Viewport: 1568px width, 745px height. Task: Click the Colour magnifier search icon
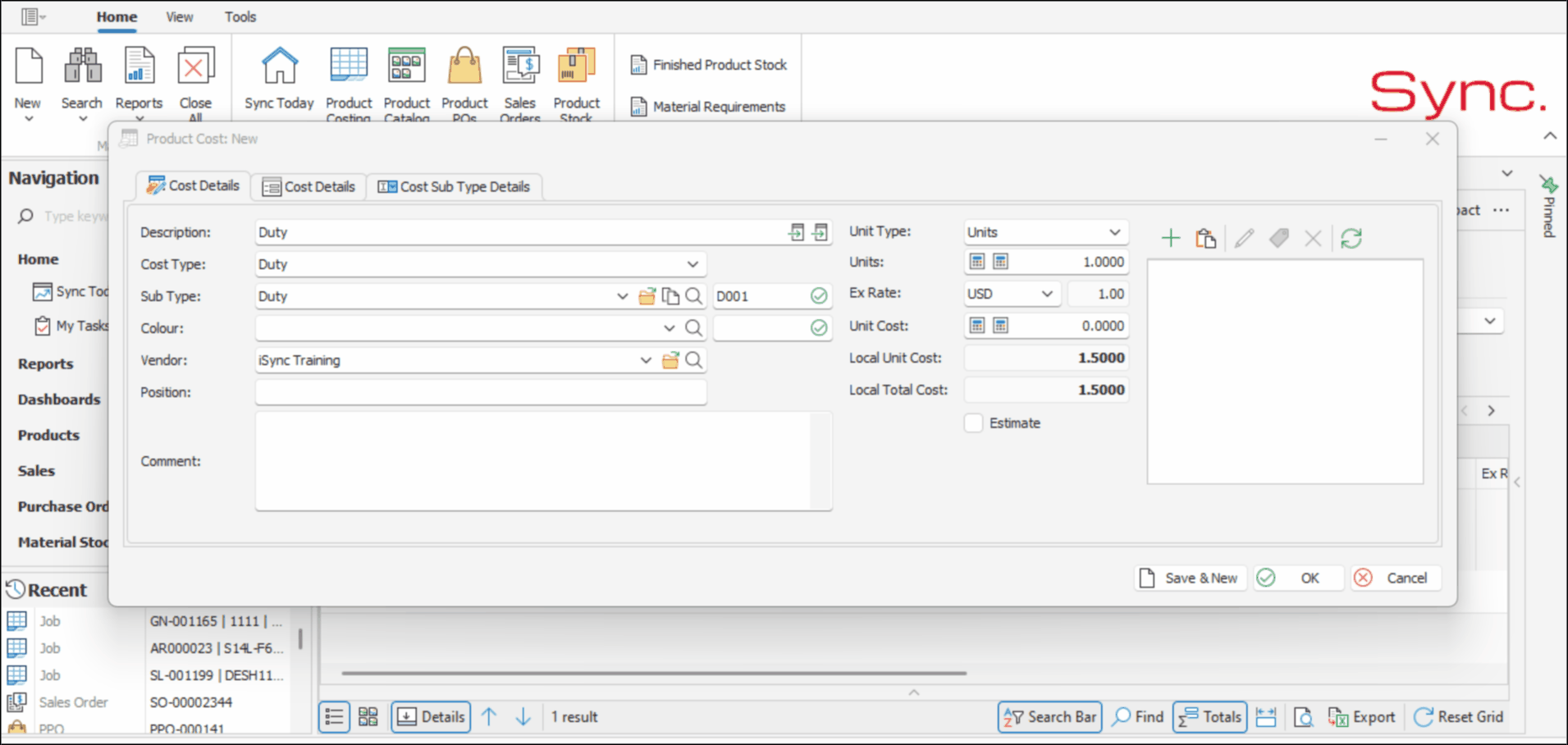[x=693, y=328]
